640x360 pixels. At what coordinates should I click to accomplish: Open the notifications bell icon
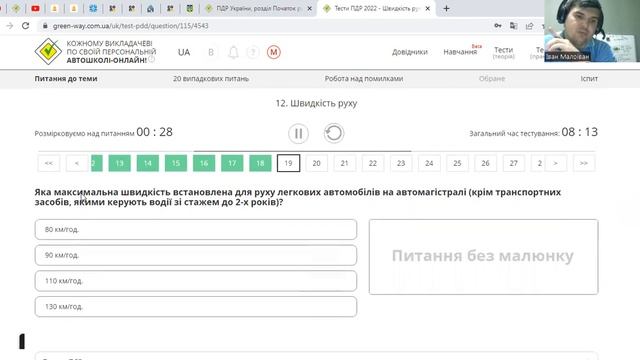point(233,52)
